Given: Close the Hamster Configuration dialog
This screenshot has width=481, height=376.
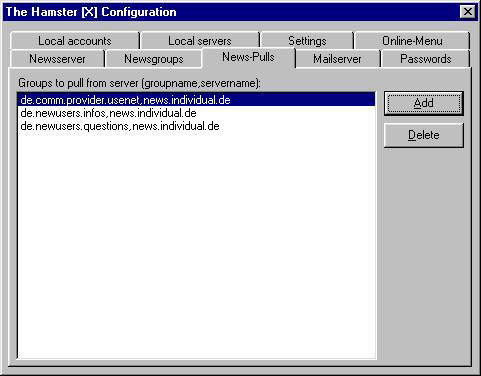Looking at the screenshot, I should point(467,12).
